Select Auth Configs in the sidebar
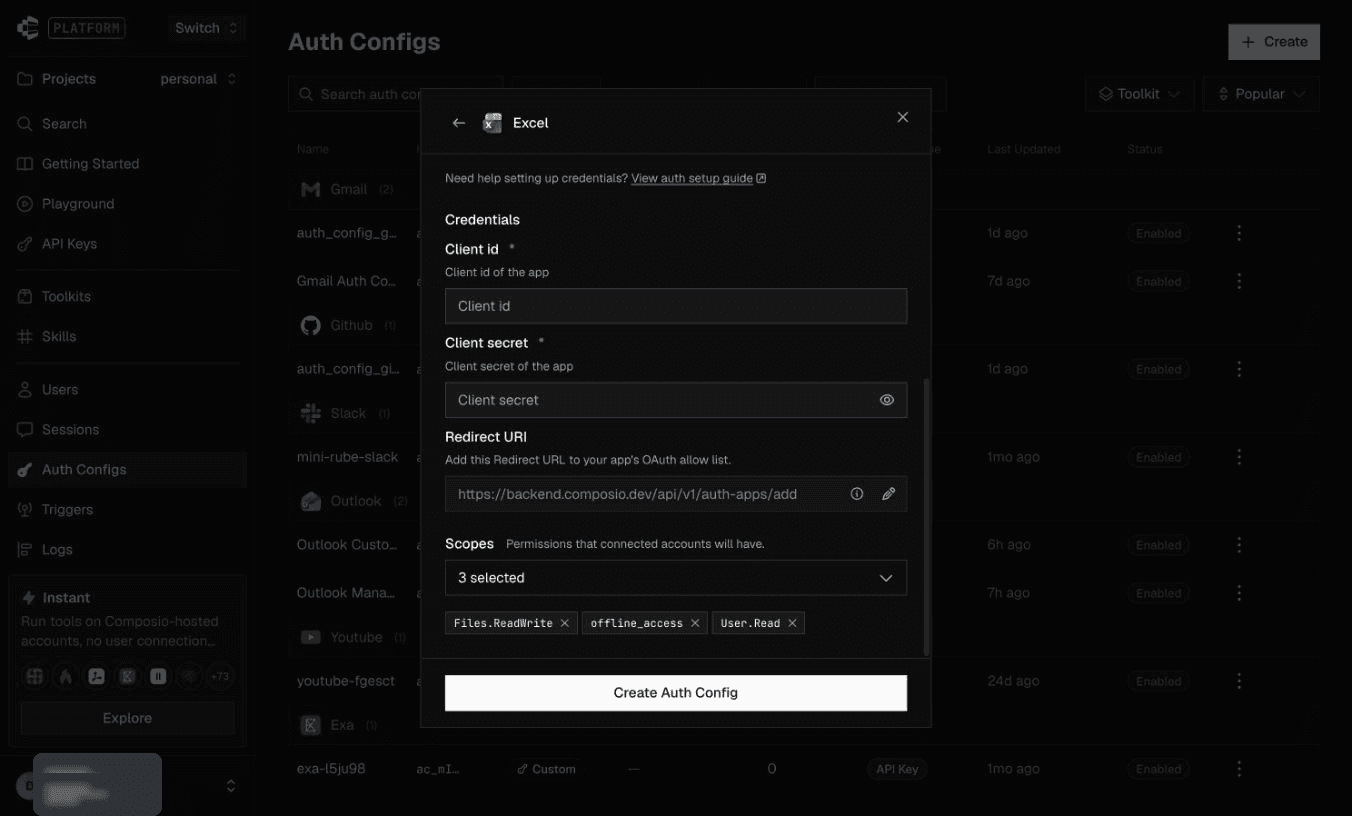This screenshot has height=816, width=1352. point(127,470)
